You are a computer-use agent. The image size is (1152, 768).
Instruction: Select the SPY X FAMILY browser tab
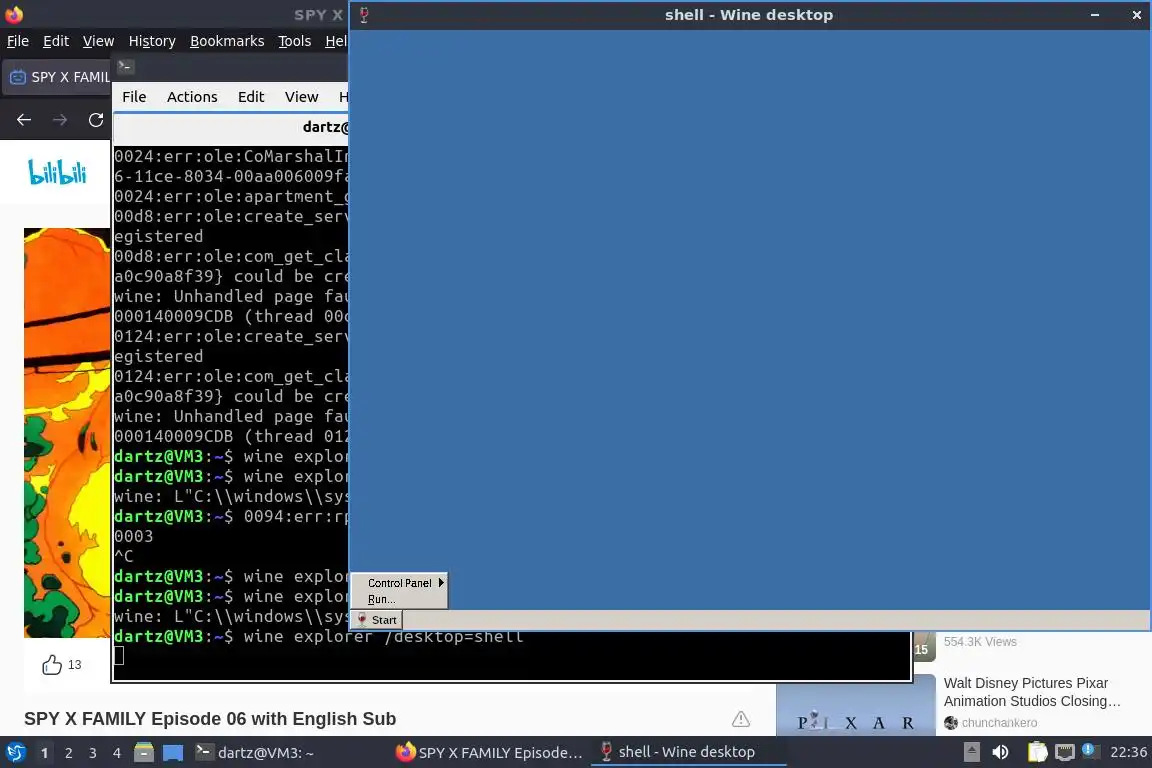click(58, 77)
